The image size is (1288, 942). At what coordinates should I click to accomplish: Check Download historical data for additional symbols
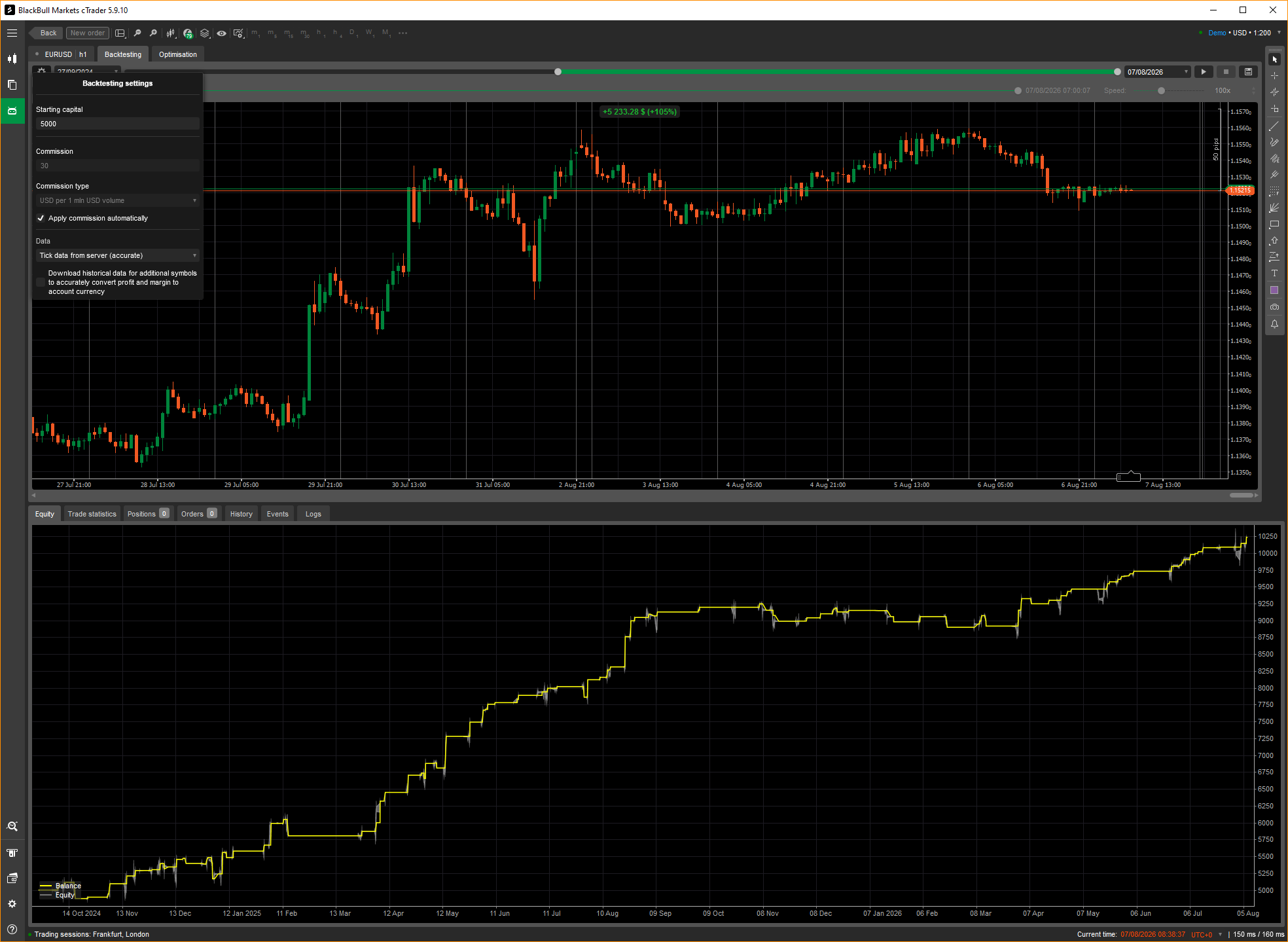pyautogui.click(x=41, y=282)
